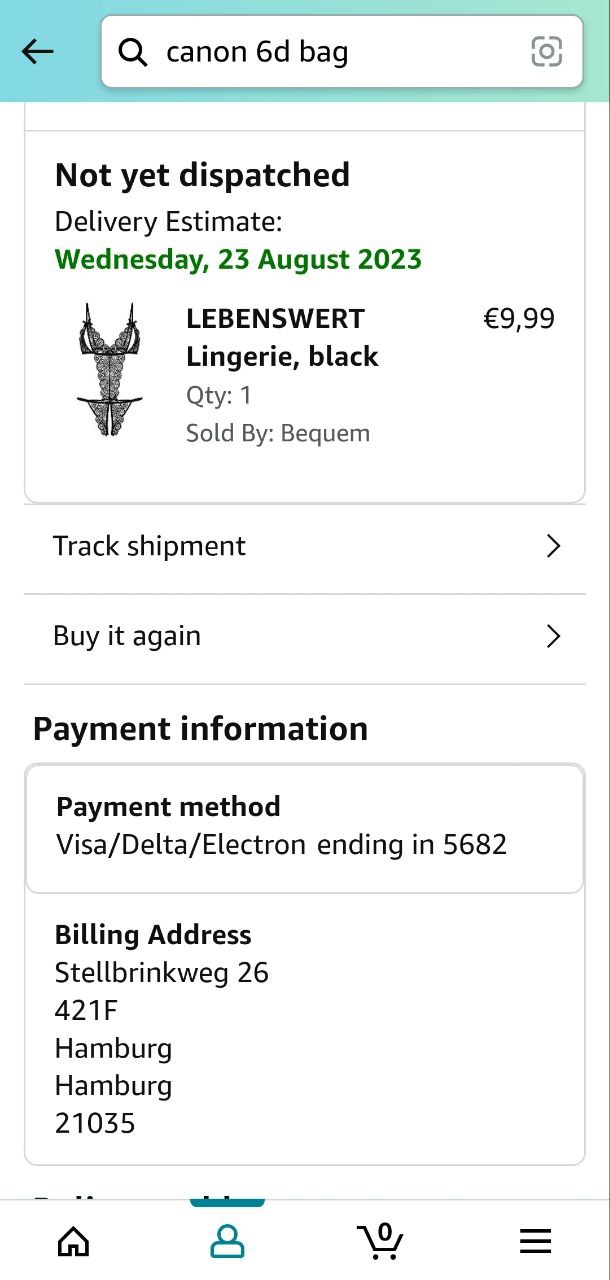Expand Track shipment chevron
The height and width of the screenshot is (1280, 610).
[x=553, y=546]
